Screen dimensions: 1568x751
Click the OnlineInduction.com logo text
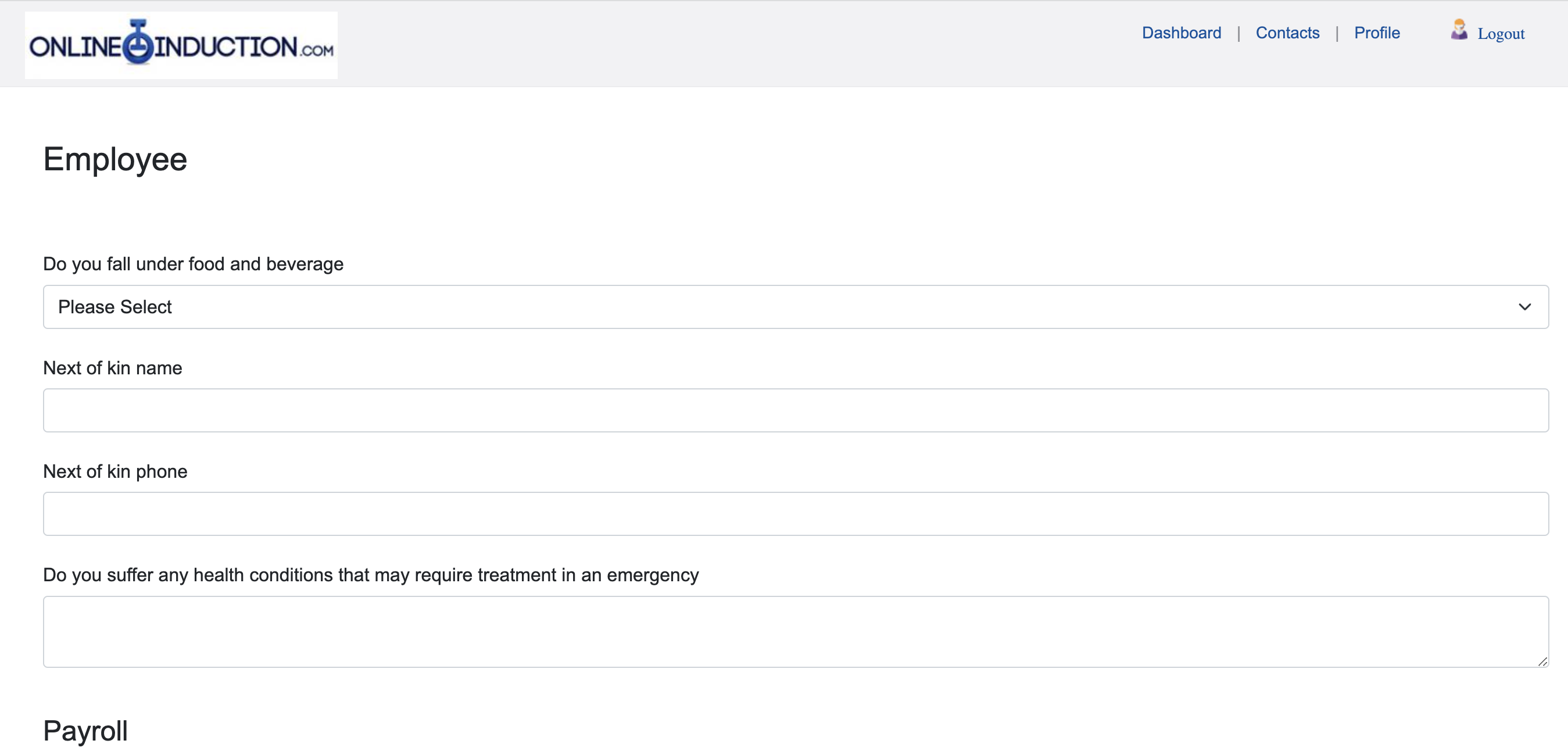[x=181, y=45]
